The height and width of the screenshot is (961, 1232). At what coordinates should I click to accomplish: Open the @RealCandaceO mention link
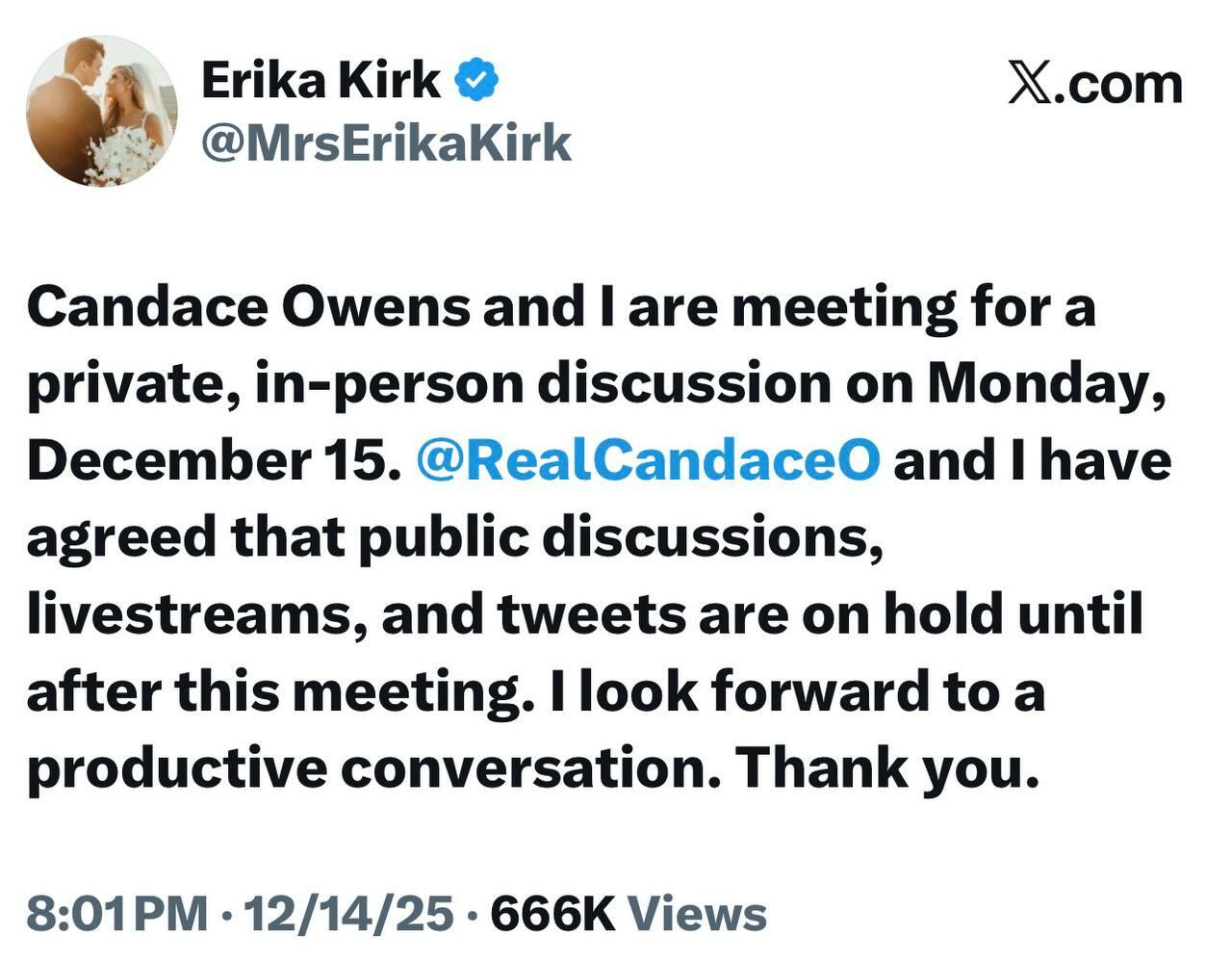(648, 460)
